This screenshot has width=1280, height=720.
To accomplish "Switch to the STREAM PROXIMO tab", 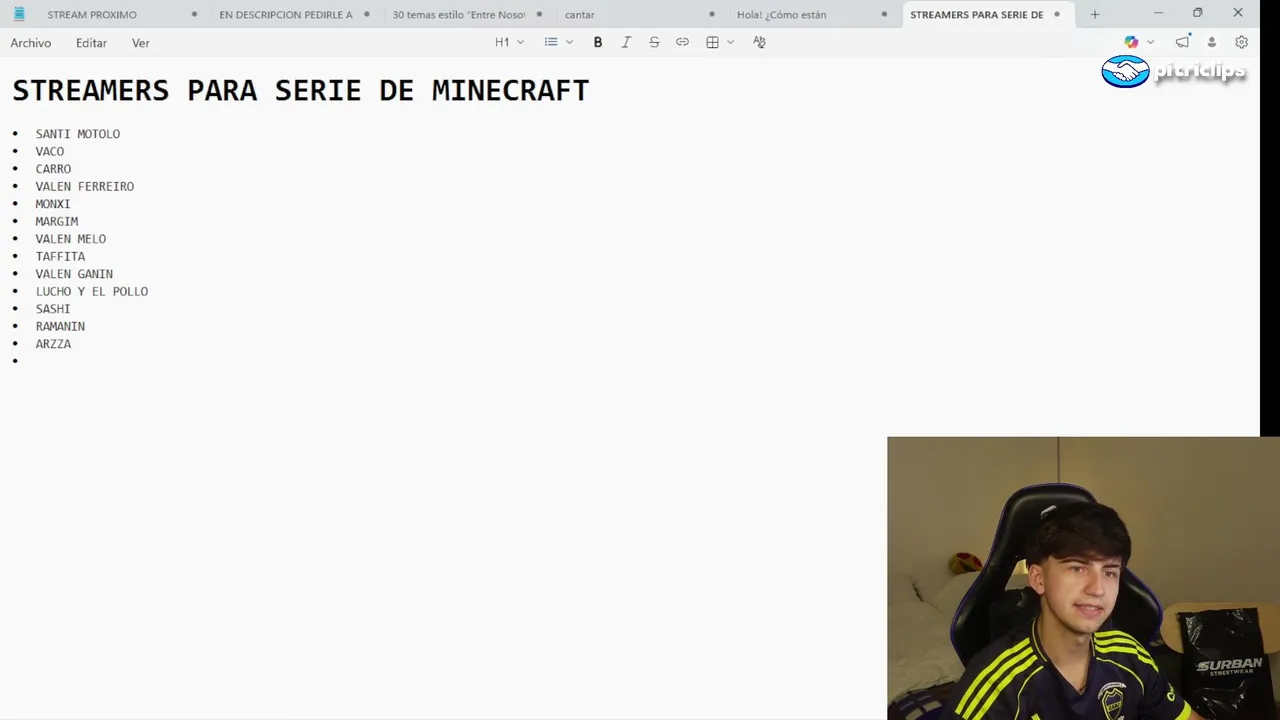I will tap(92, 14).
